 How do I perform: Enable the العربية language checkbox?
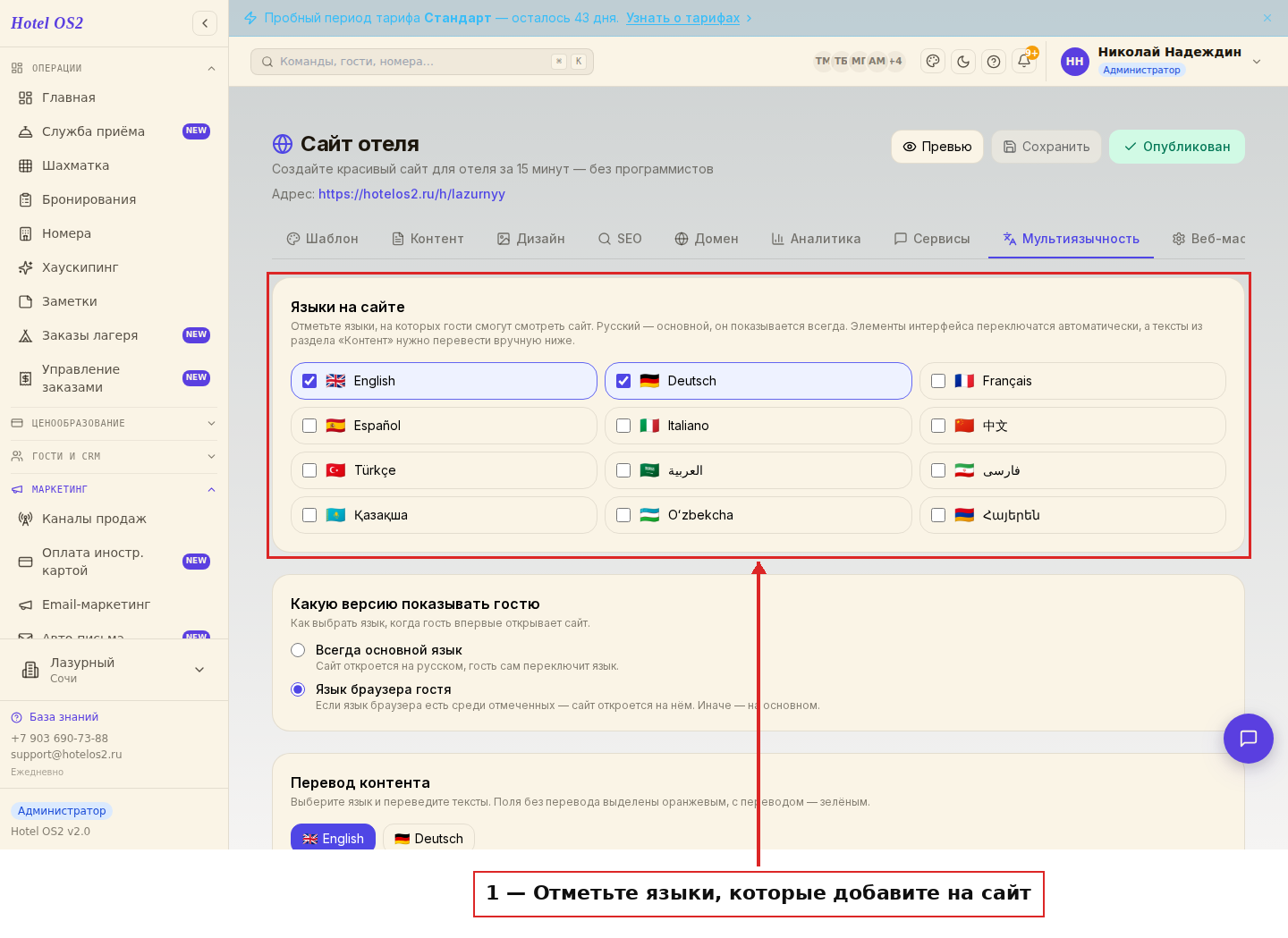[x=623, y=470]
